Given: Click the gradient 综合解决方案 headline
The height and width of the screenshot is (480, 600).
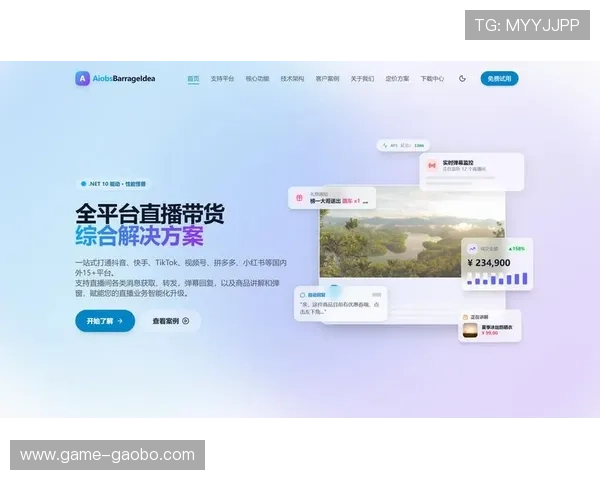Looking at the screenshot, I should [x=139, y=236].
